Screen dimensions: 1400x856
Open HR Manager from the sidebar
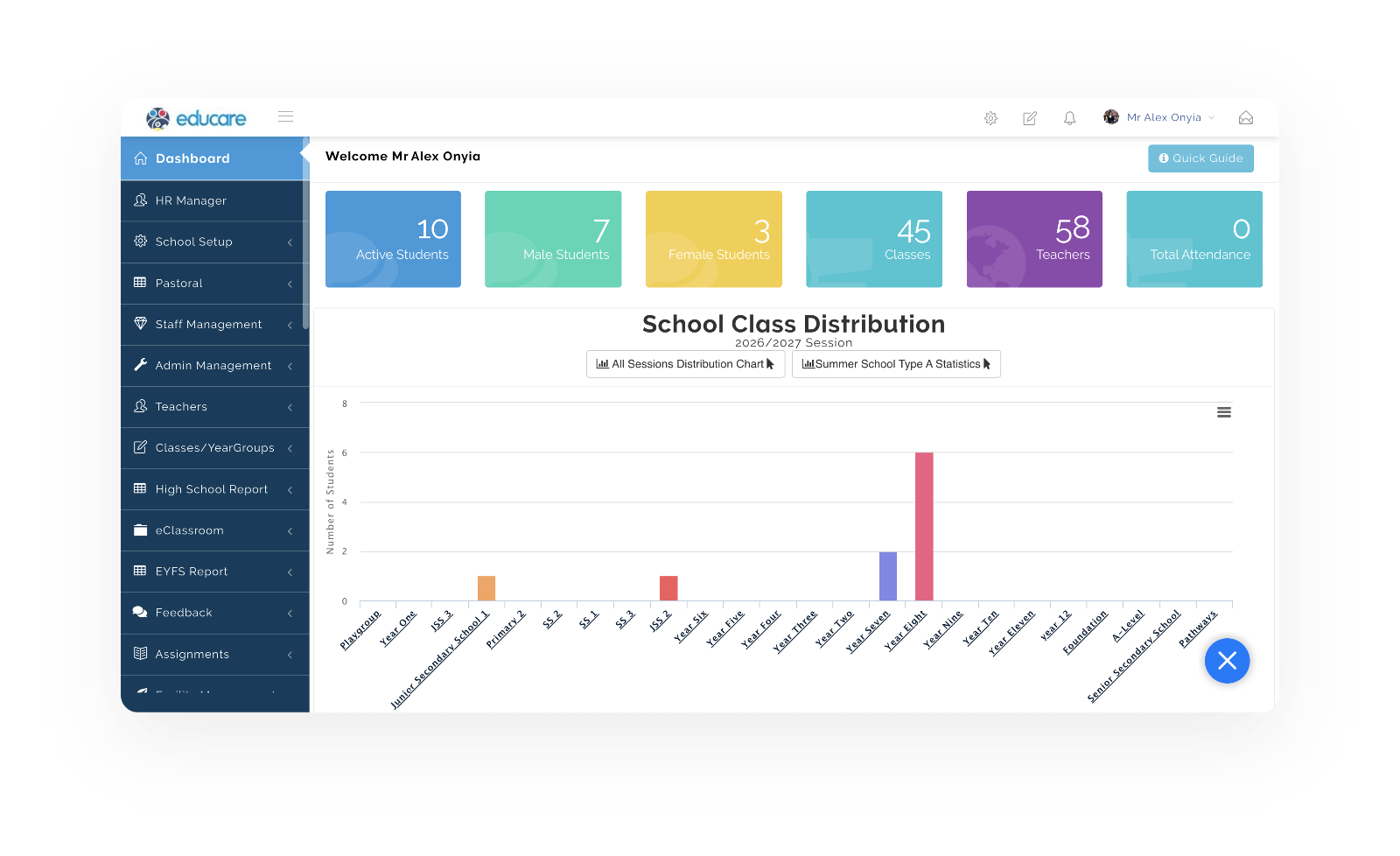coord(214,200)
